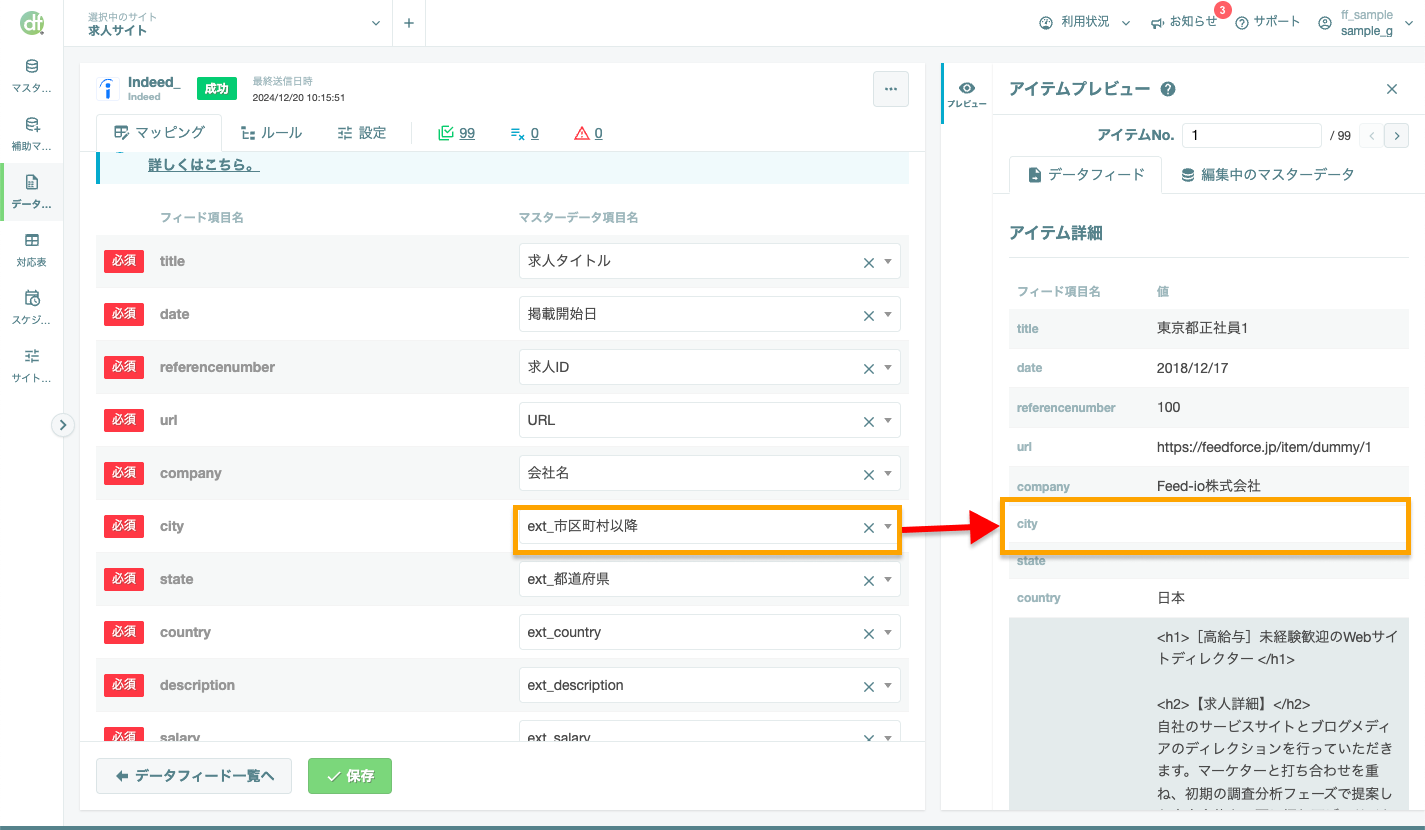Click the 99 valid items counter
This screenshot has height=830, width=1425.
457,133
